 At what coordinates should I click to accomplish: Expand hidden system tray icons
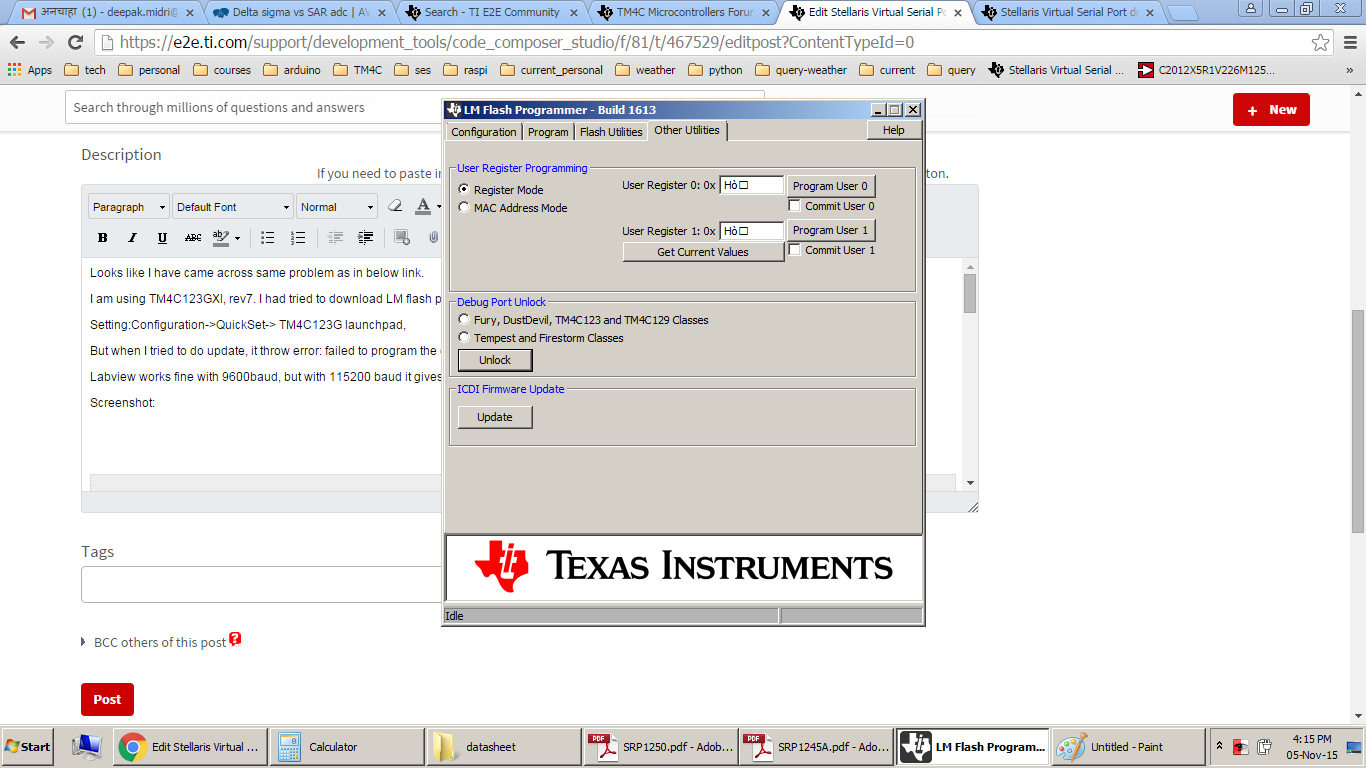pyautogui.click(x=1219, y=746)
